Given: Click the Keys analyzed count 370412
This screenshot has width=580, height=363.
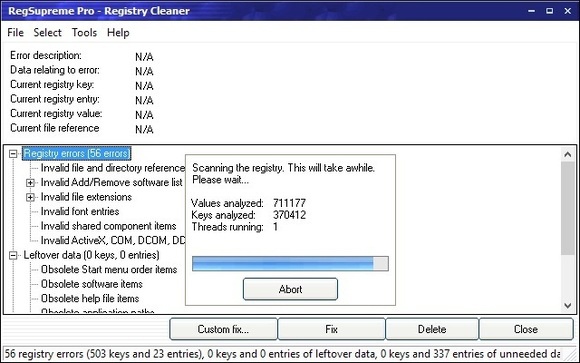Looking at the screenshot, I should click(x=289, y=215).
